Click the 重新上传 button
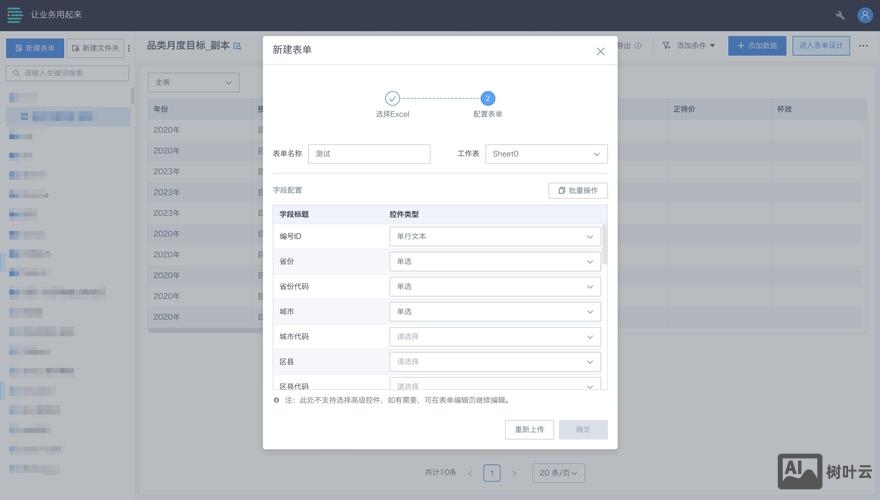The width and height of the screenshot is (880, 500). 529,429
